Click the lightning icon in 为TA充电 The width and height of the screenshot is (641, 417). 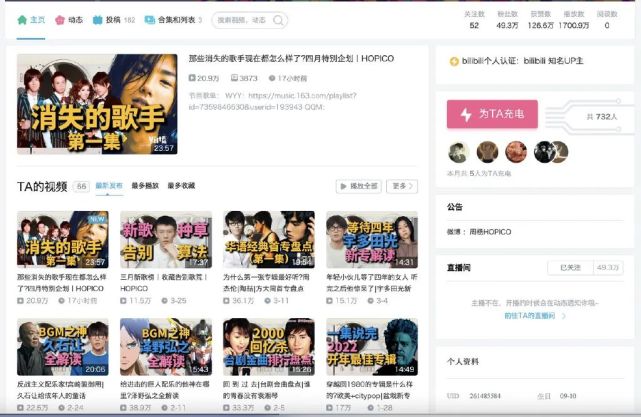coord(466,114)
